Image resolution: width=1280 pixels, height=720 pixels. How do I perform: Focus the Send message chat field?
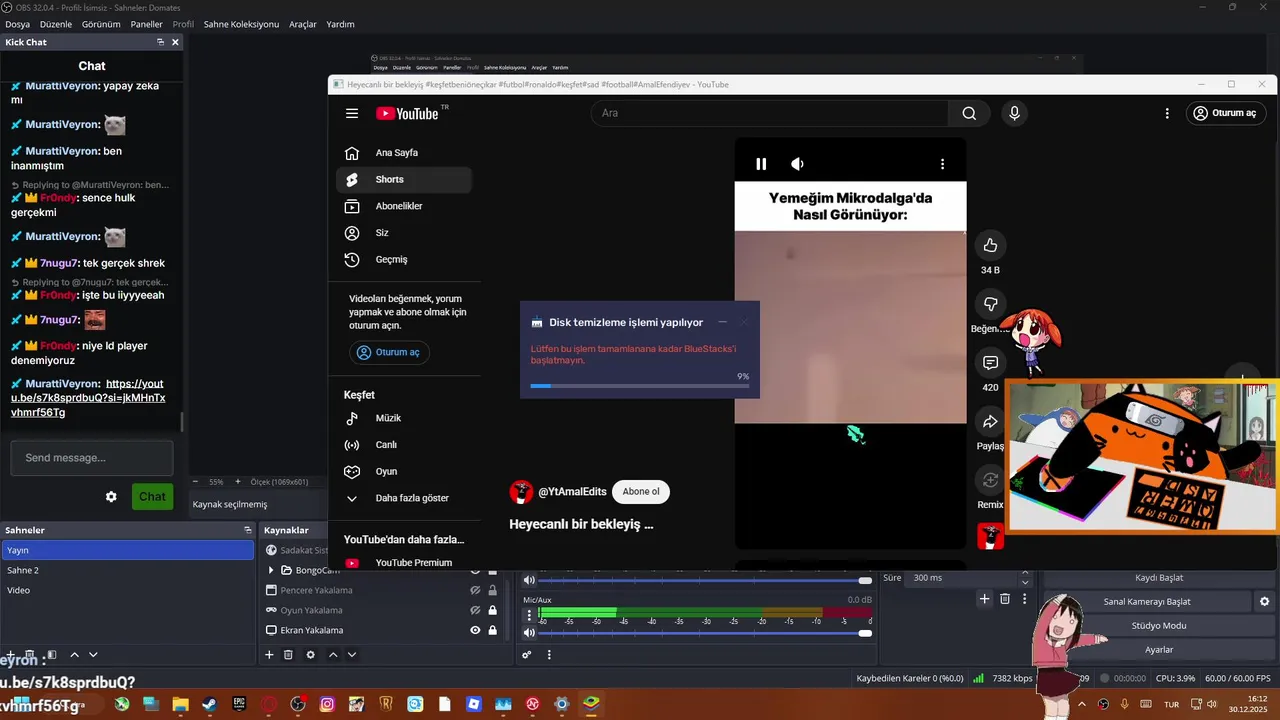[92, 458]
